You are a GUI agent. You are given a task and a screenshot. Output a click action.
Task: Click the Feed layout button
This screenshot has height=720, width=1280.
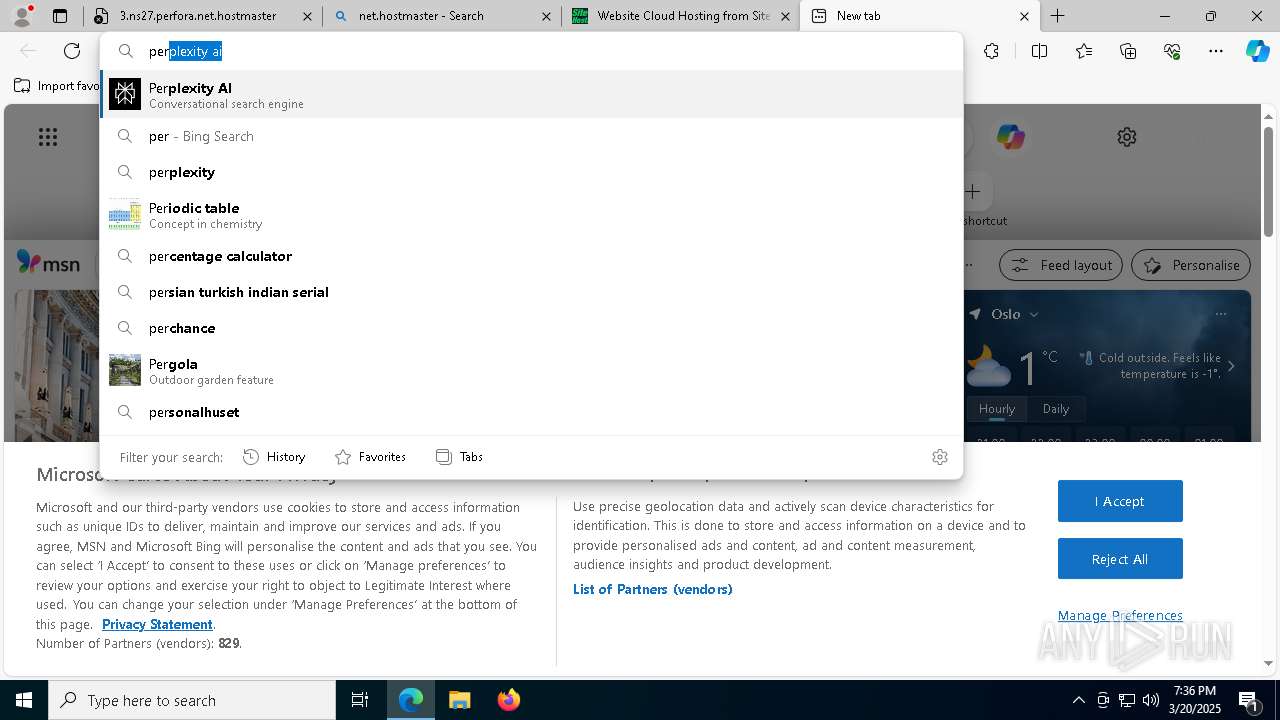[x=1061, y=265]
